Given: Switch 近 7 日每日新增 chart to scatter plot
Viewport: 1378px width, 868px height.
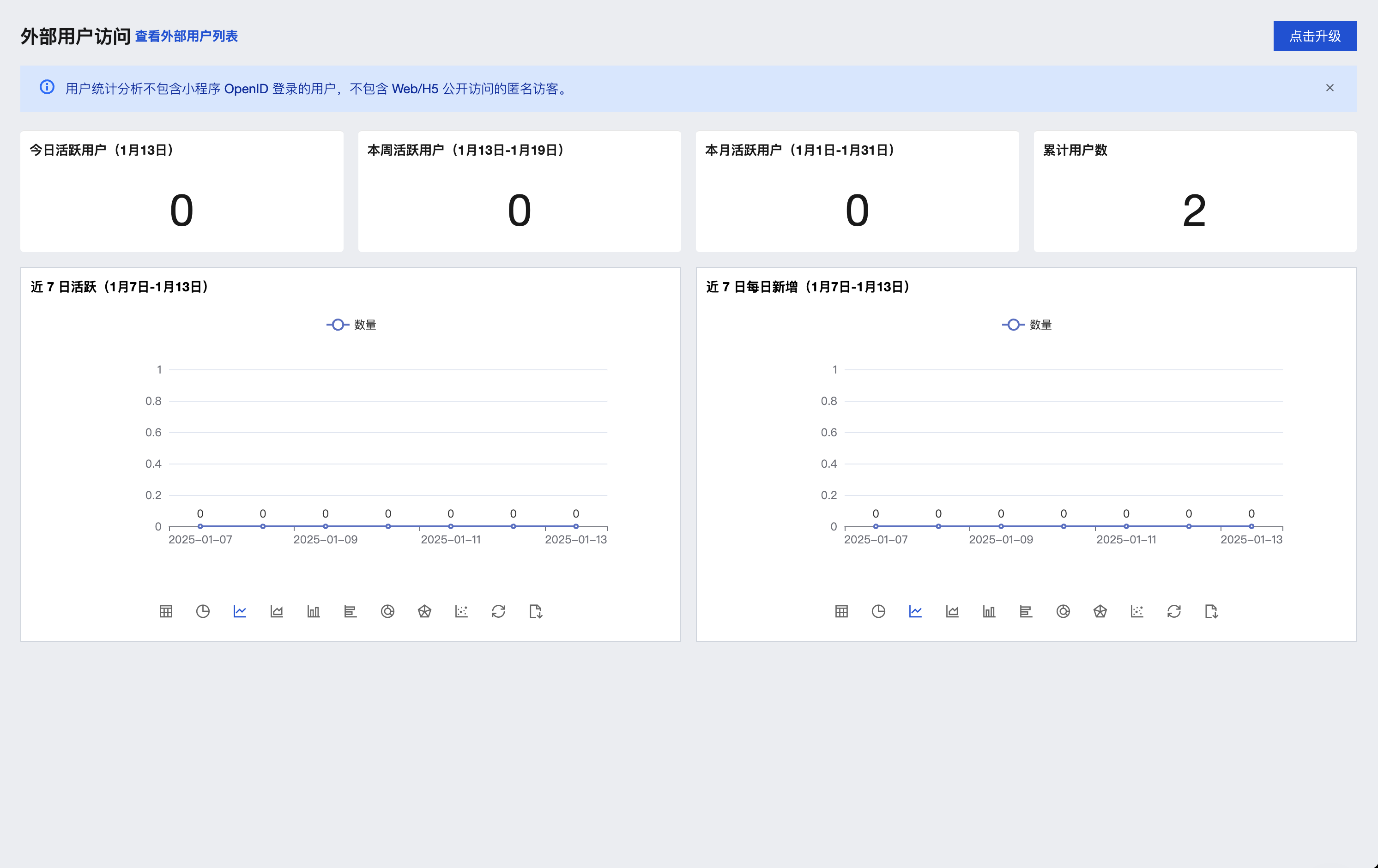Looking at the screenshot, I should (x=1136, y=611).
